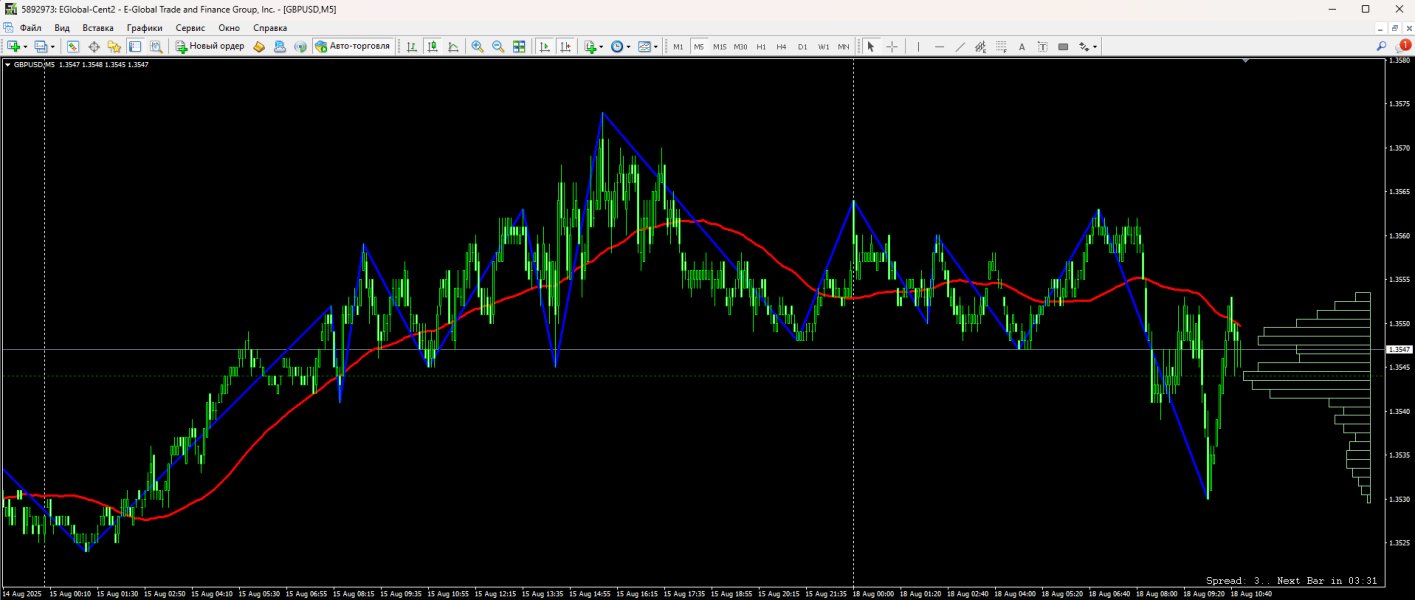The height and width of the screenshot is (600, 1415).
Task: Switch chart to candlestick mode
Action: 433,47
